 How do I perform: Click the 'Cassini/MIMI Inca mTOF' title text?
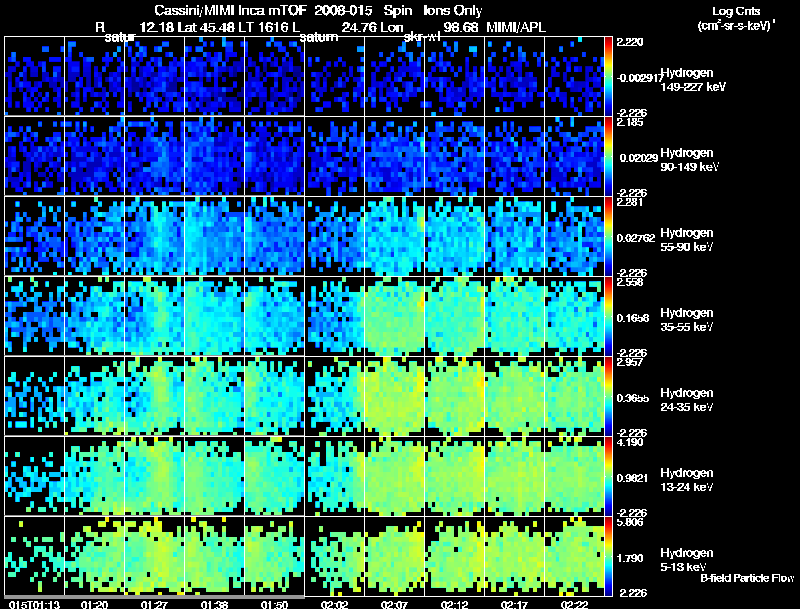[230, 11]
